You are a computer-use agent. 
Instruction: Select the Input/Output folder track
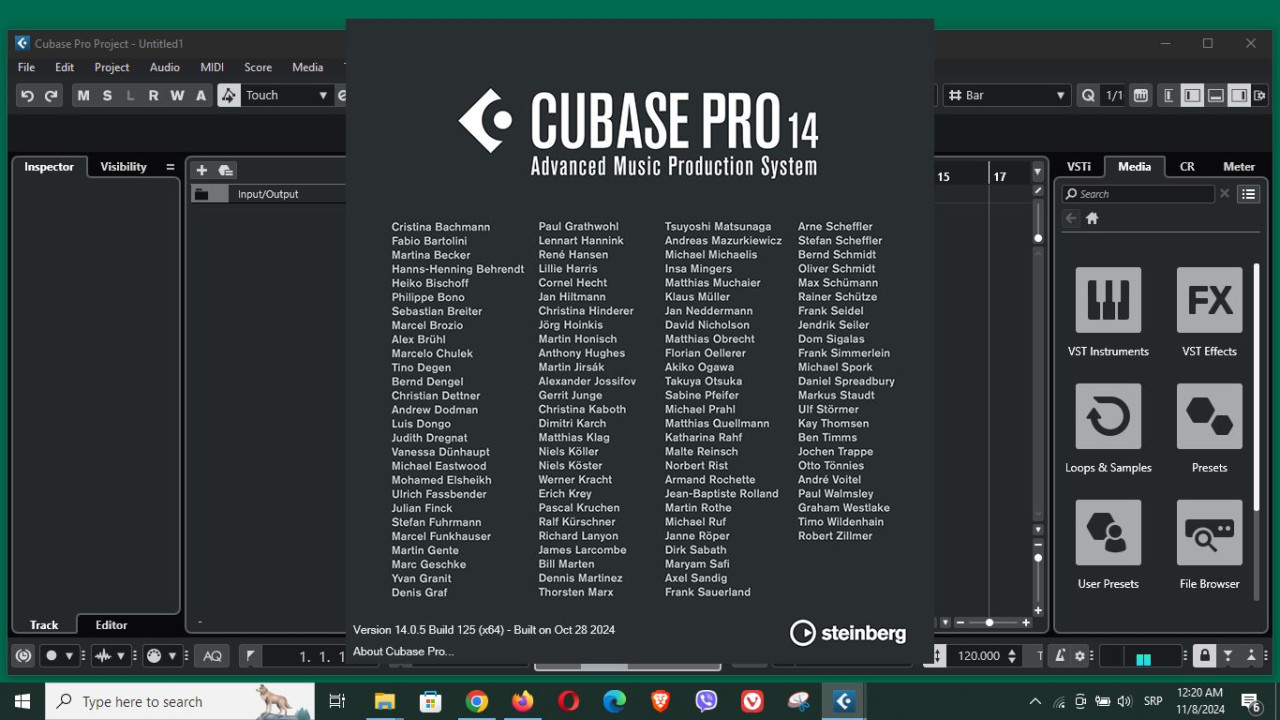coord(268,194)
